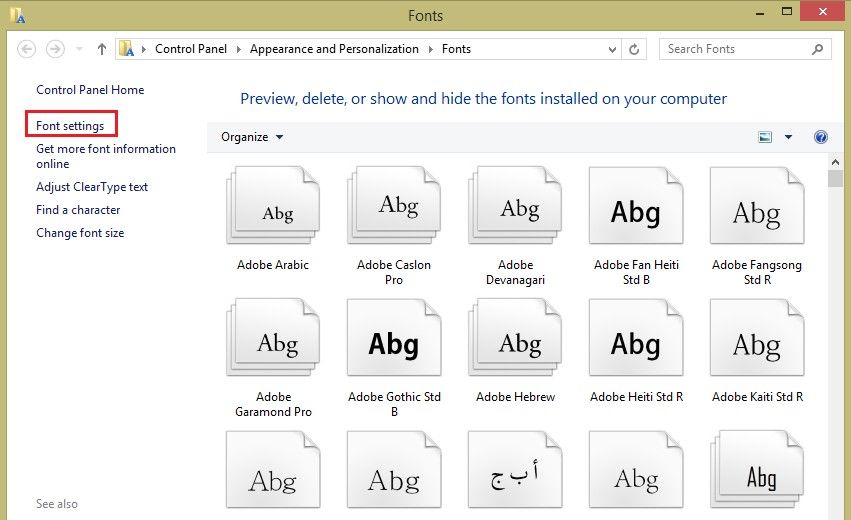Open the Font settings link

coord(70,126)
